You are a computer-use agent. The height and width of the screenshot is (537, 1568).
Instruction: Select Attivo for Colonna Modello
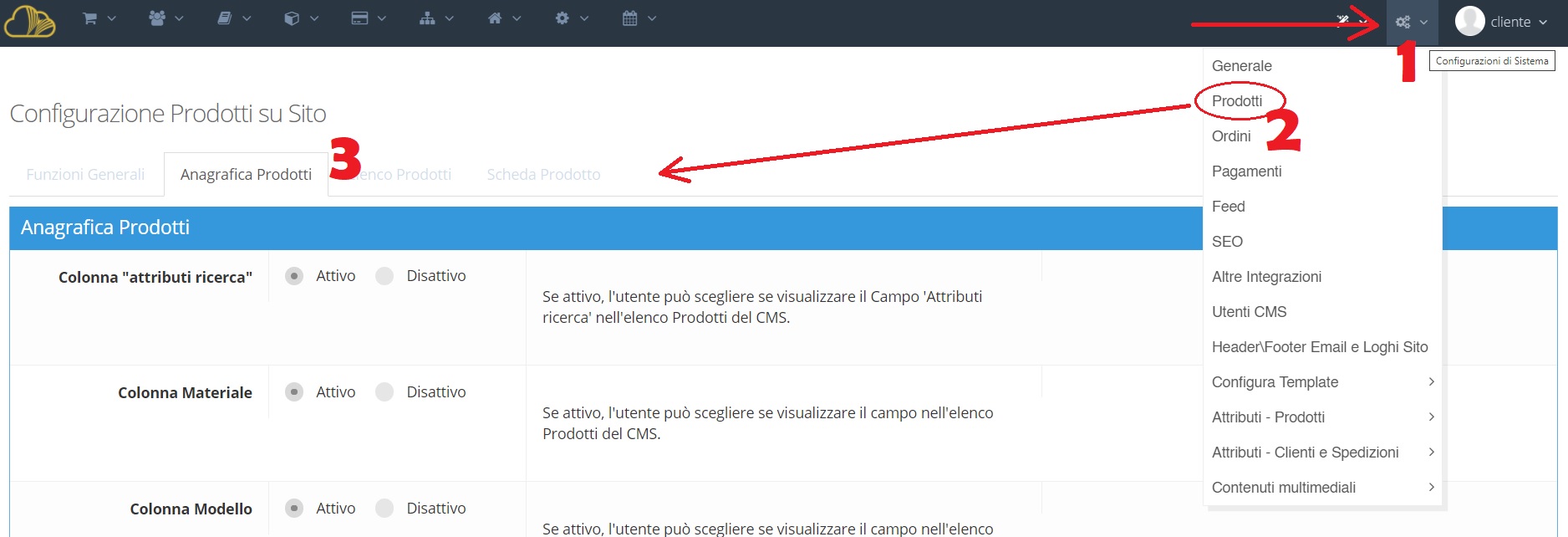pyautogui.click(x=294, y=509)
